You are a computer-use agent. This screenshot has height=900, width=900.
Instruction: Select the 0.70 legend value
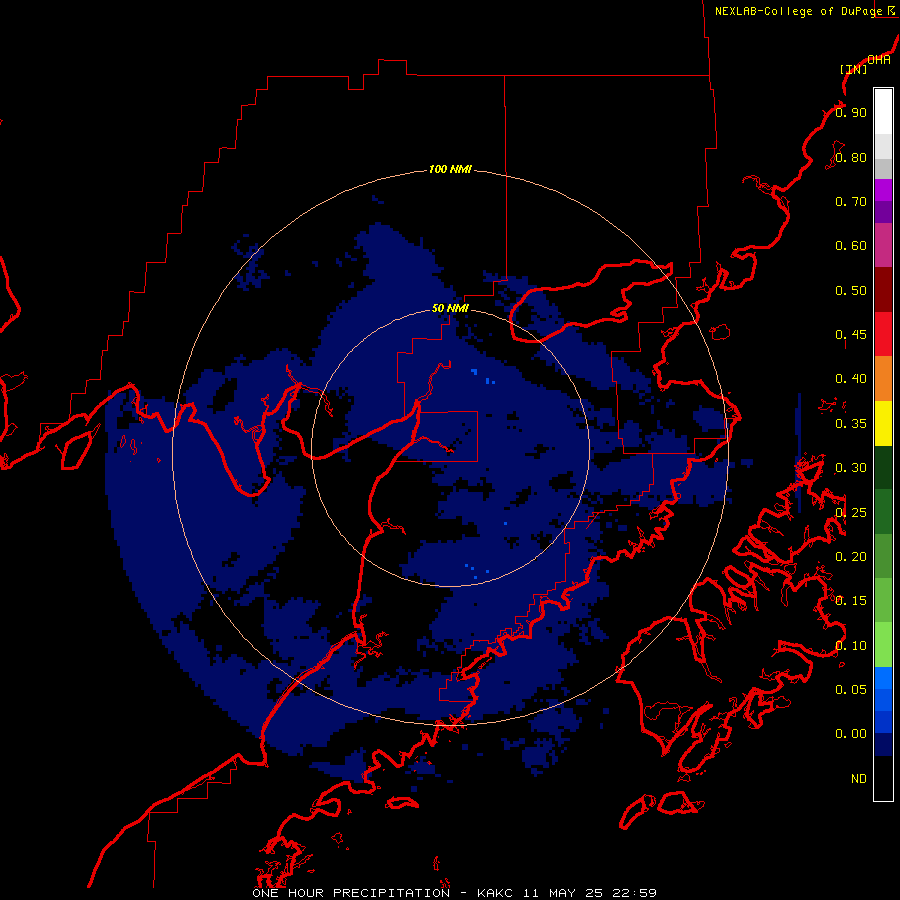pyautogui.click(x=851, y=201)
